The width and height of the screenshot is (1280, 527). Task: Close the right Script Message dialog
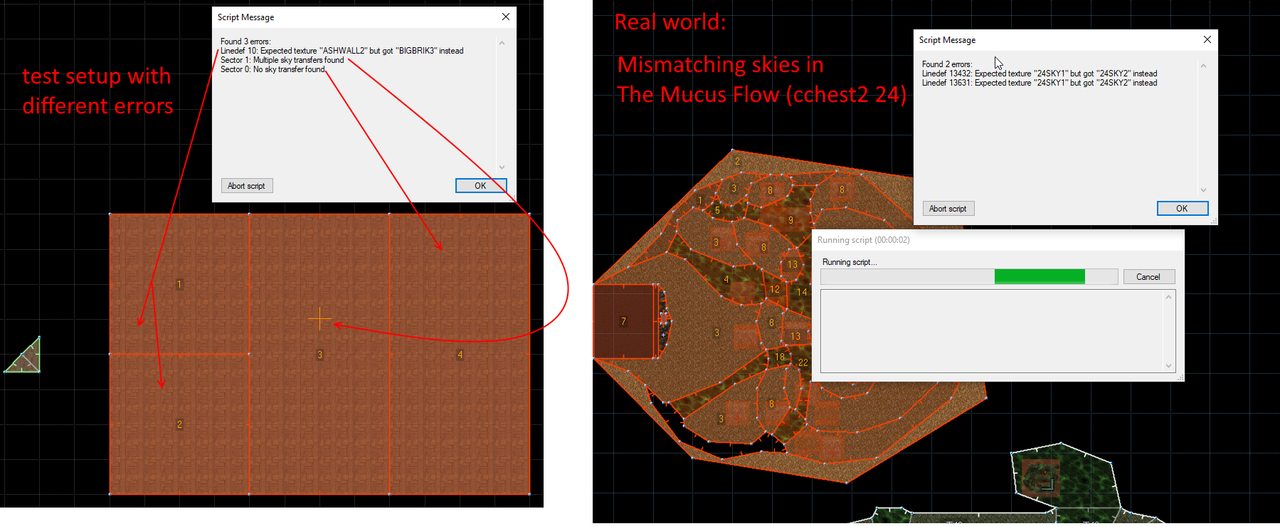pyautogui.click(x=1207, y=40)
